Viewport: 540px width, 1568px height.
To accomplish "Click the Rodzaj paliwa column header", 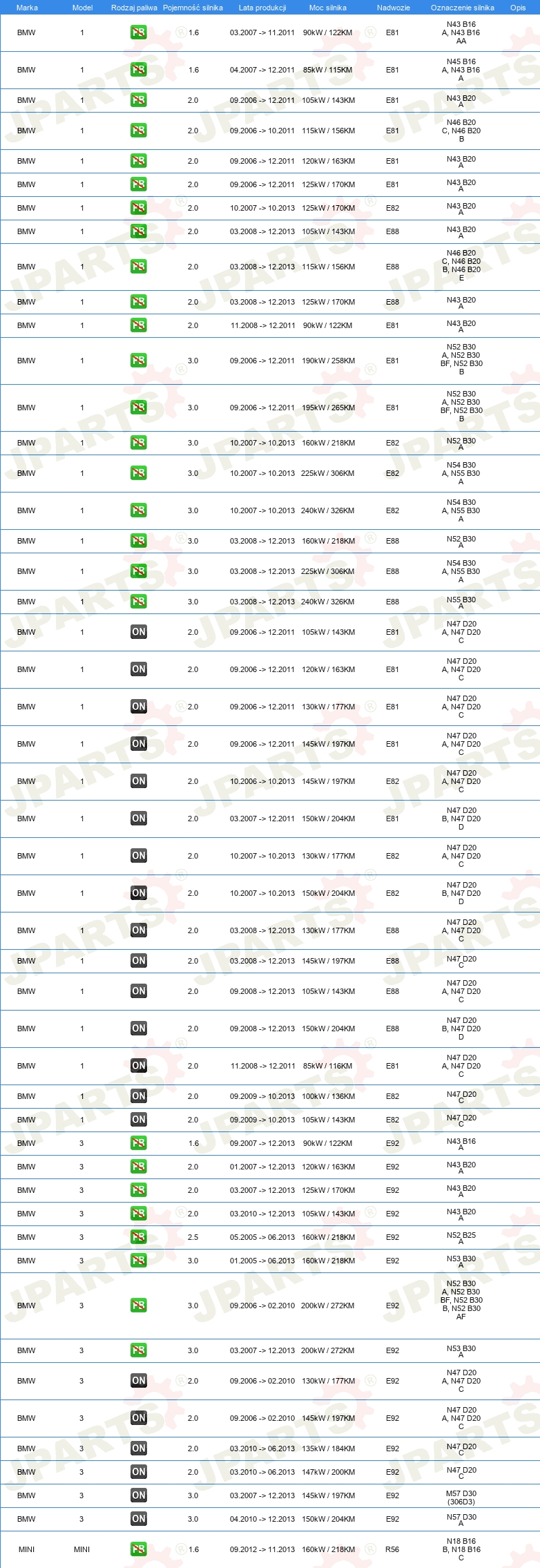I will [134, 8].
